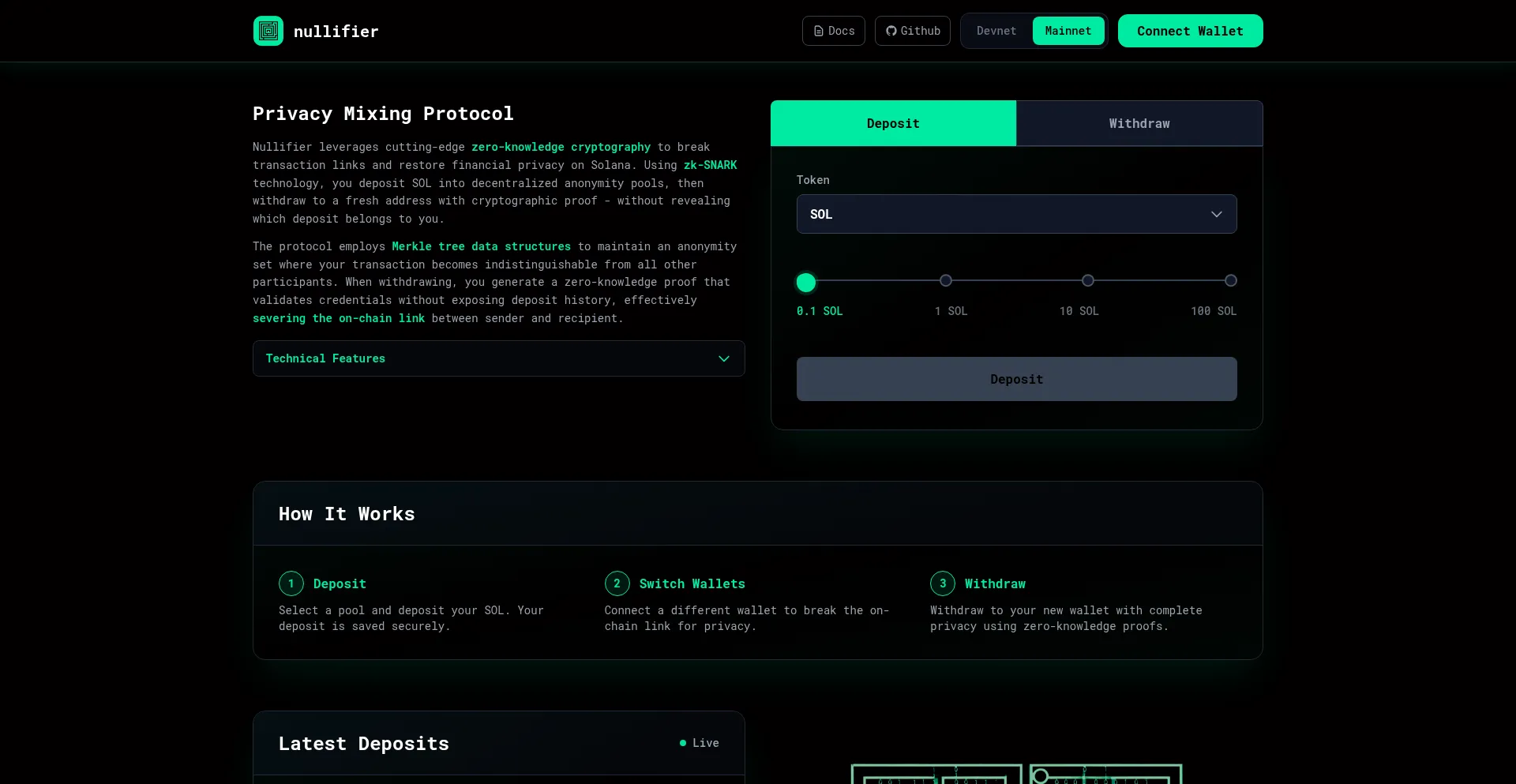
Task: Click the chevron in Token selector
Action: tap(1216, 214)
